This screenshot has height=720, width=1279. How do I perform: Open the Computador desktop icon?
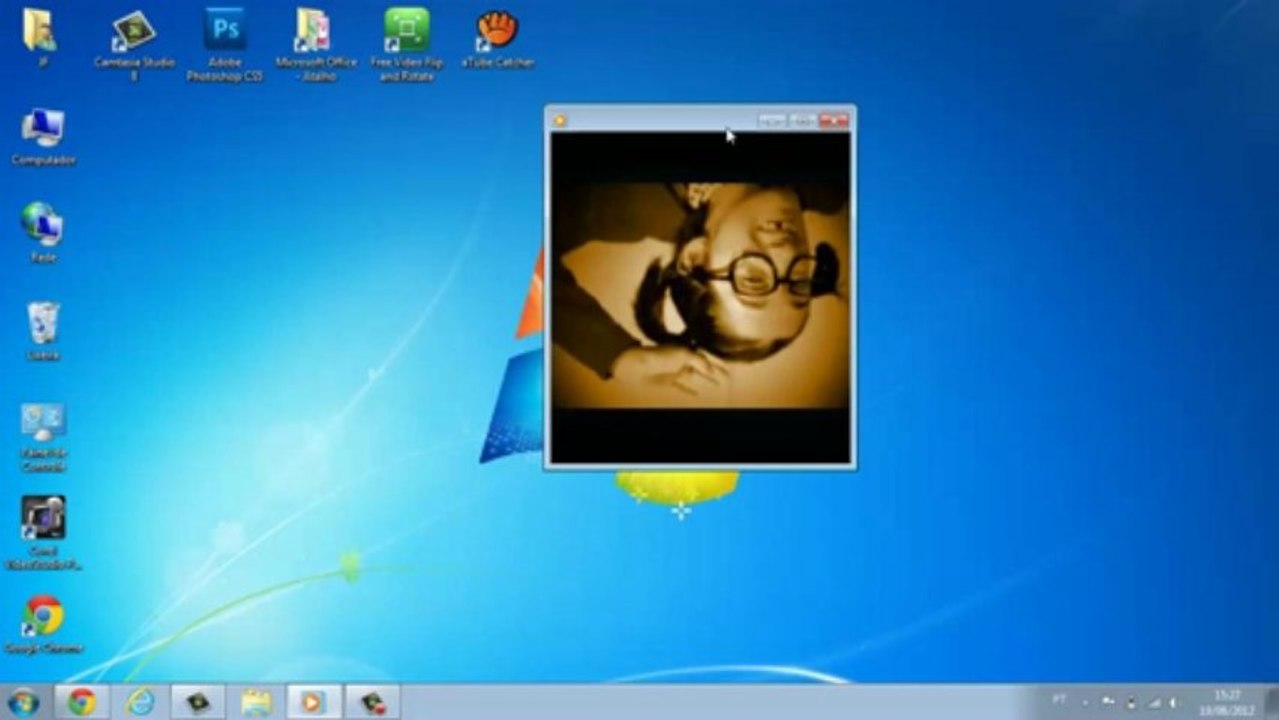coord(43,129)
